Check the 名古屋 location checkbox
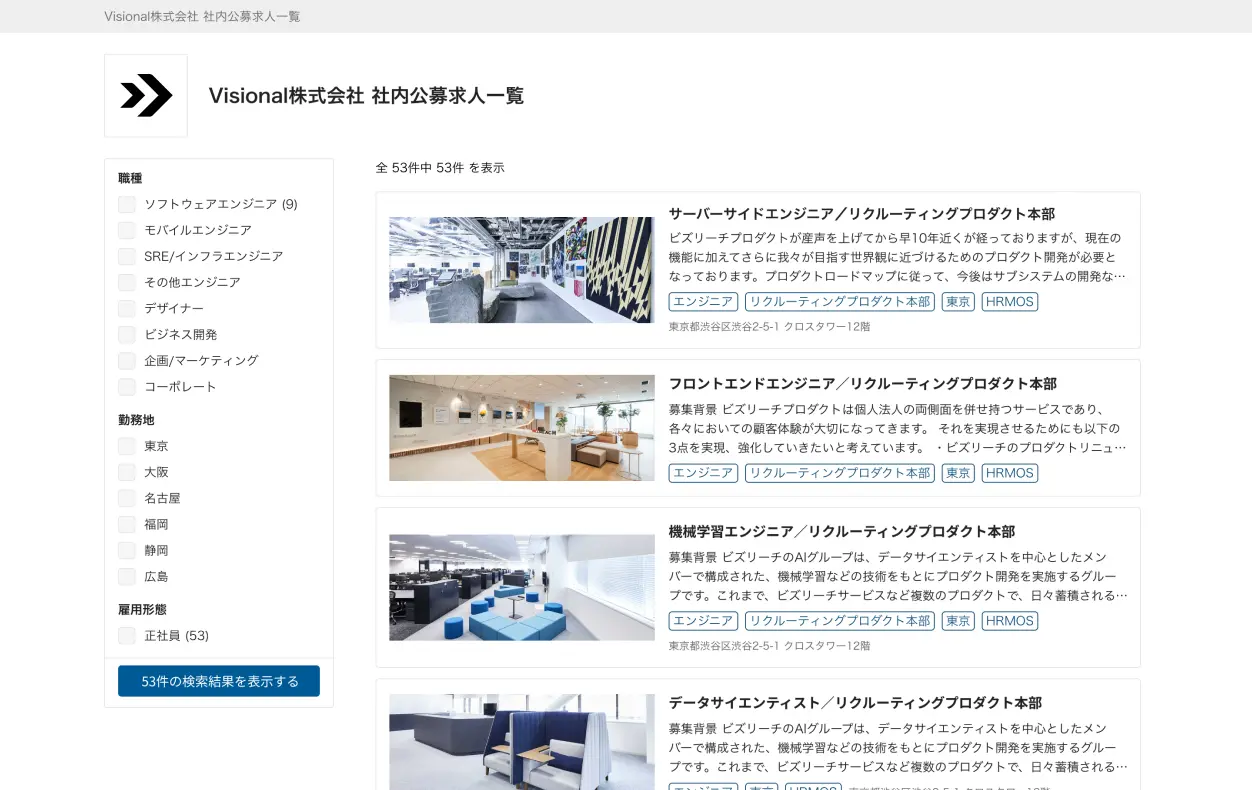The height and width of the screenshot is (790, 1252). coord(127,498)
